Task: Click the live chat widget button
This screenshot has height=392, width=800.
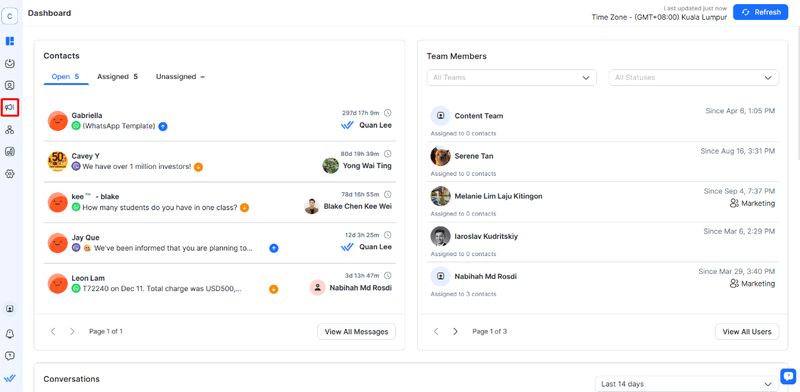Action: coord(788,377)
